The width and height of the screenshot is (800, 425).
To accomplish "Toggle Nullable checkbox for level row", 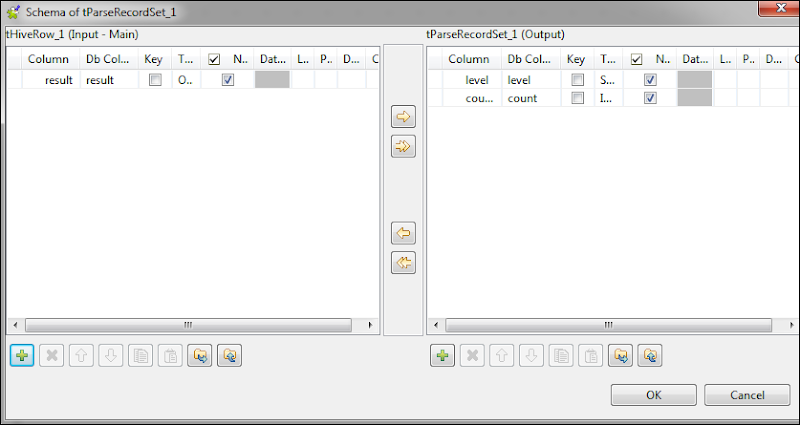I will pyautogui.click(x=650, y=80).
